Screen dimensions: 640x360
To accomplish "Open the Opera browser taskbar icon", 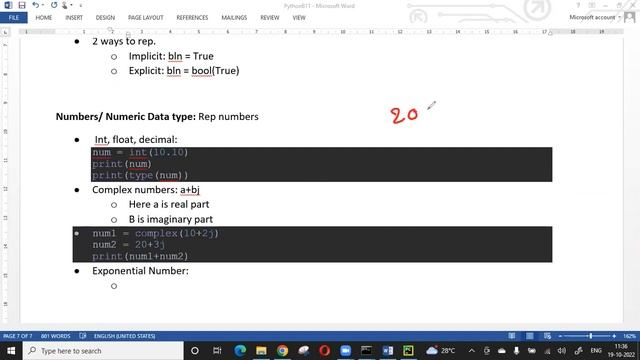I will click(x=324, y=351).
